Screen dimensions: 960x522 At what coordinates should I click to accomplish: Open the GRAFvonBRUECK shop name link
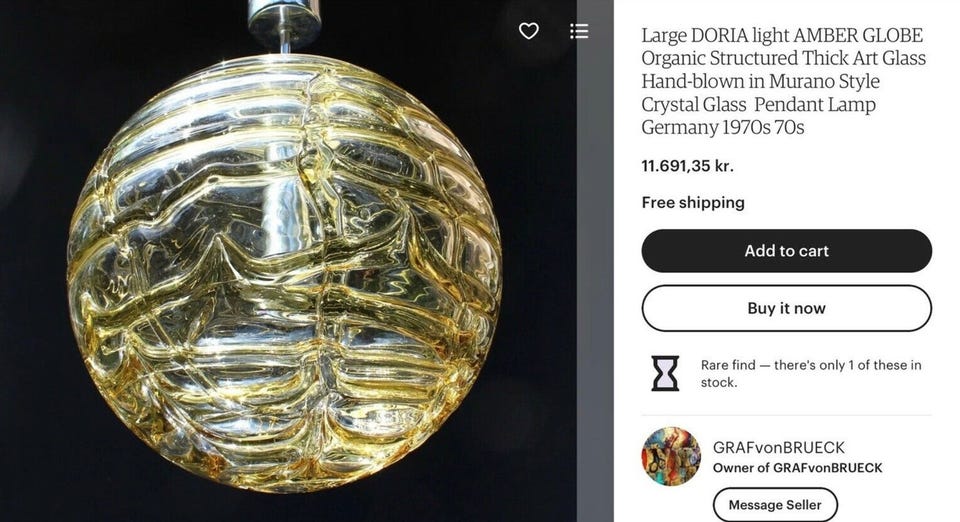click(778, 447)
